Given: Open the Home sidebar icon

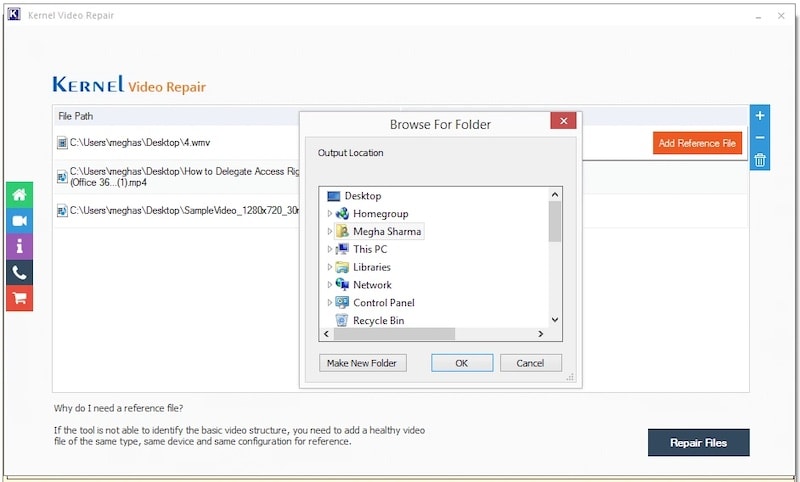Looking at the screenshot, I should coord(19,195).
